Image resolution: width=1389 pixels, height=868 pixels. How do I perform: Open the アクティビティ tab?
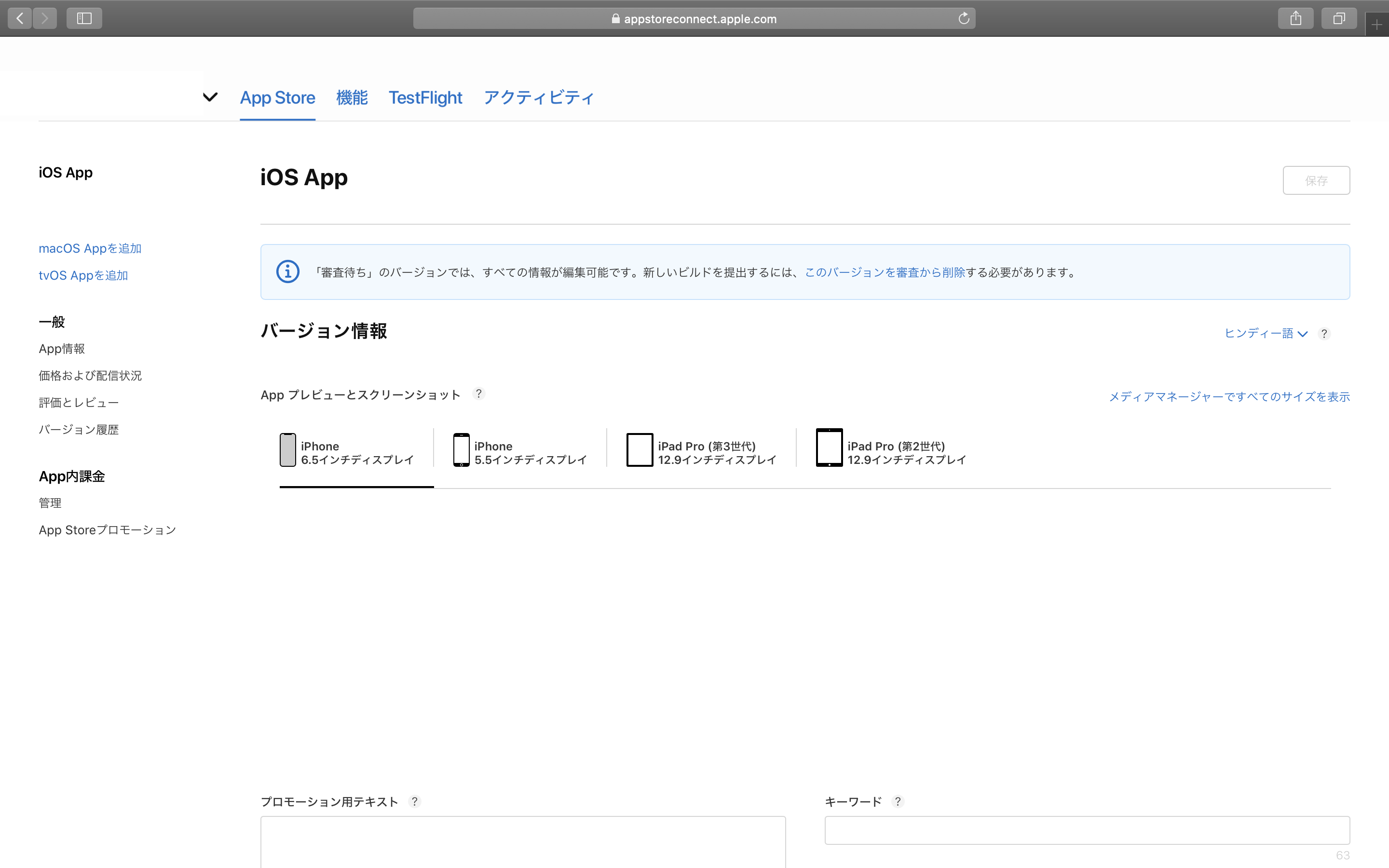(x=538, y=97)
